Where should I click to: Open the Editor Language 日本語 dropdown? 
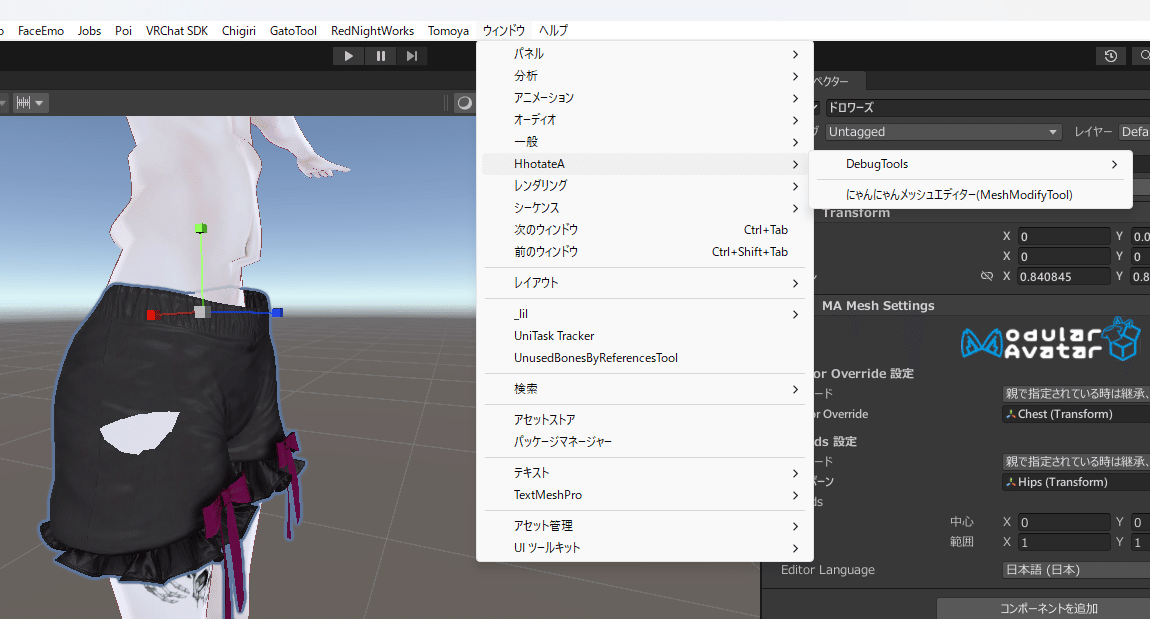click(x=1075, y=569)
